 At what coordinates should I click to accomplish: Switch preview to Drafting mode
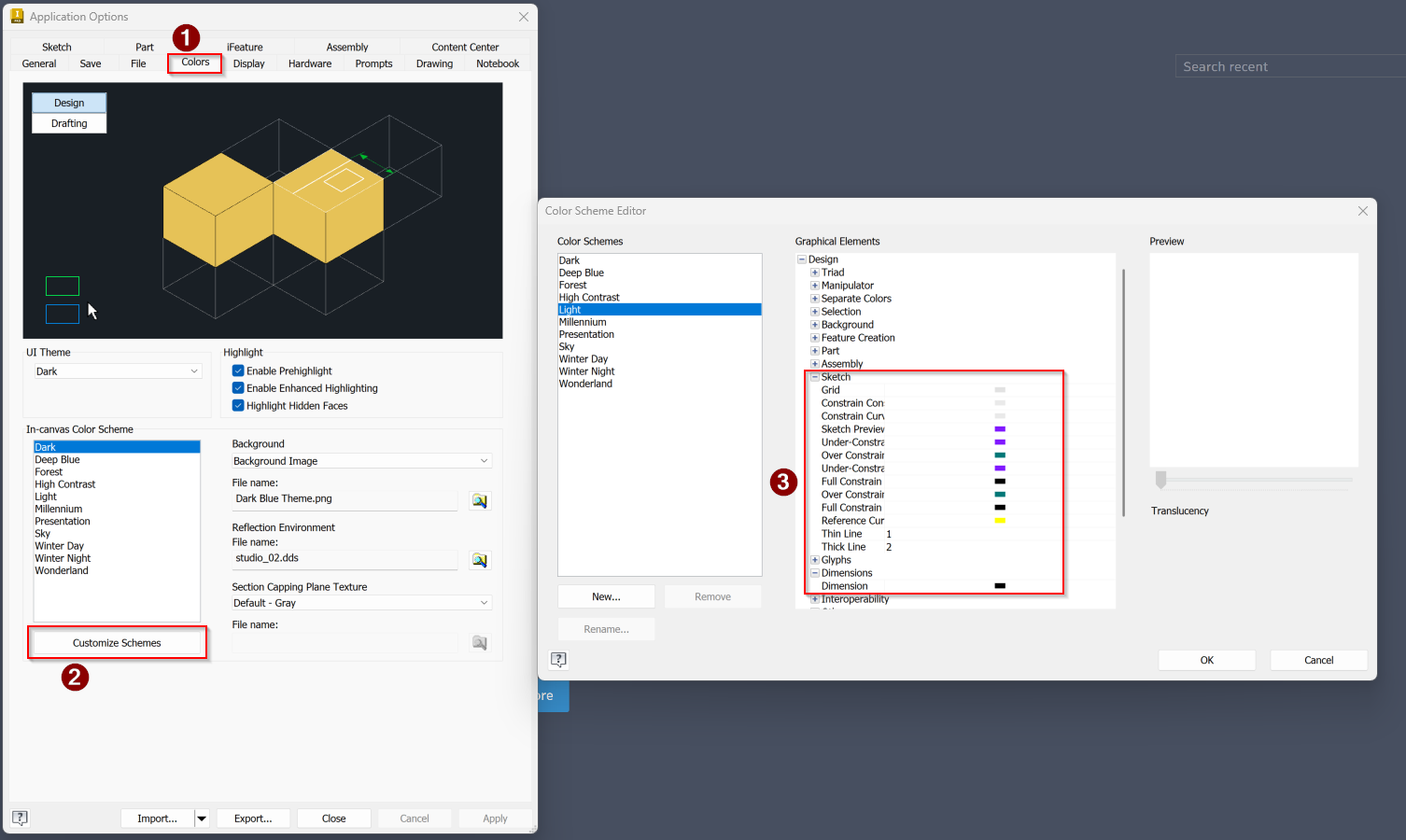click(68, 122)
